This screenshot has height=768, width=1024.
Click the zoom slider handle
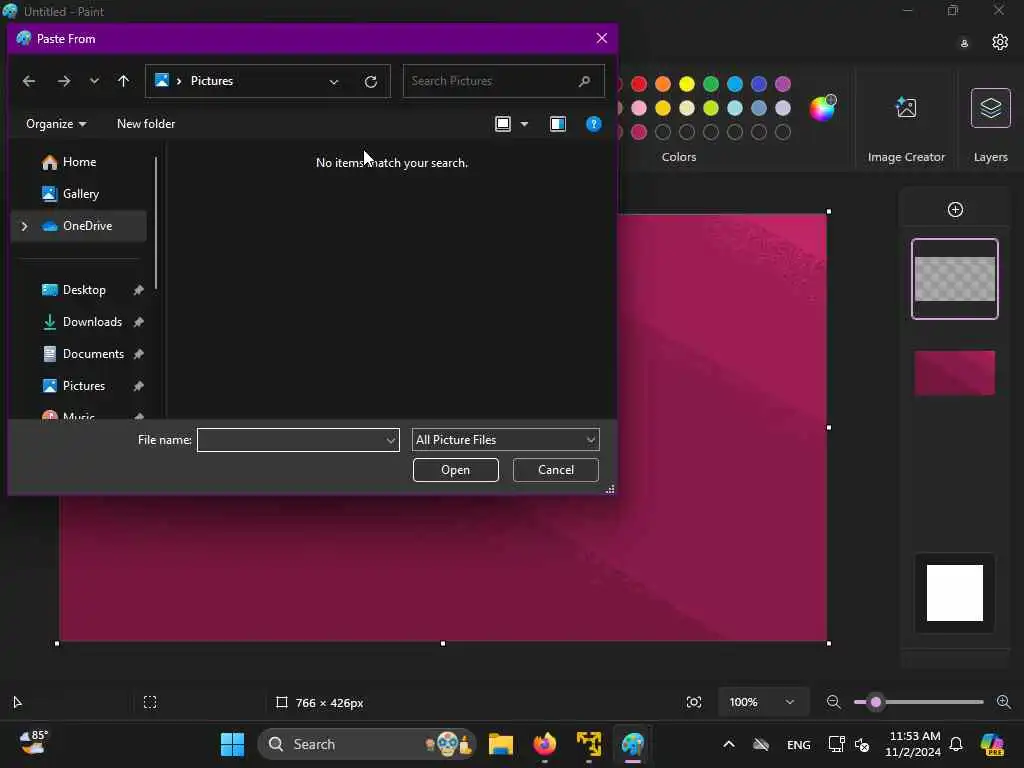876,702
